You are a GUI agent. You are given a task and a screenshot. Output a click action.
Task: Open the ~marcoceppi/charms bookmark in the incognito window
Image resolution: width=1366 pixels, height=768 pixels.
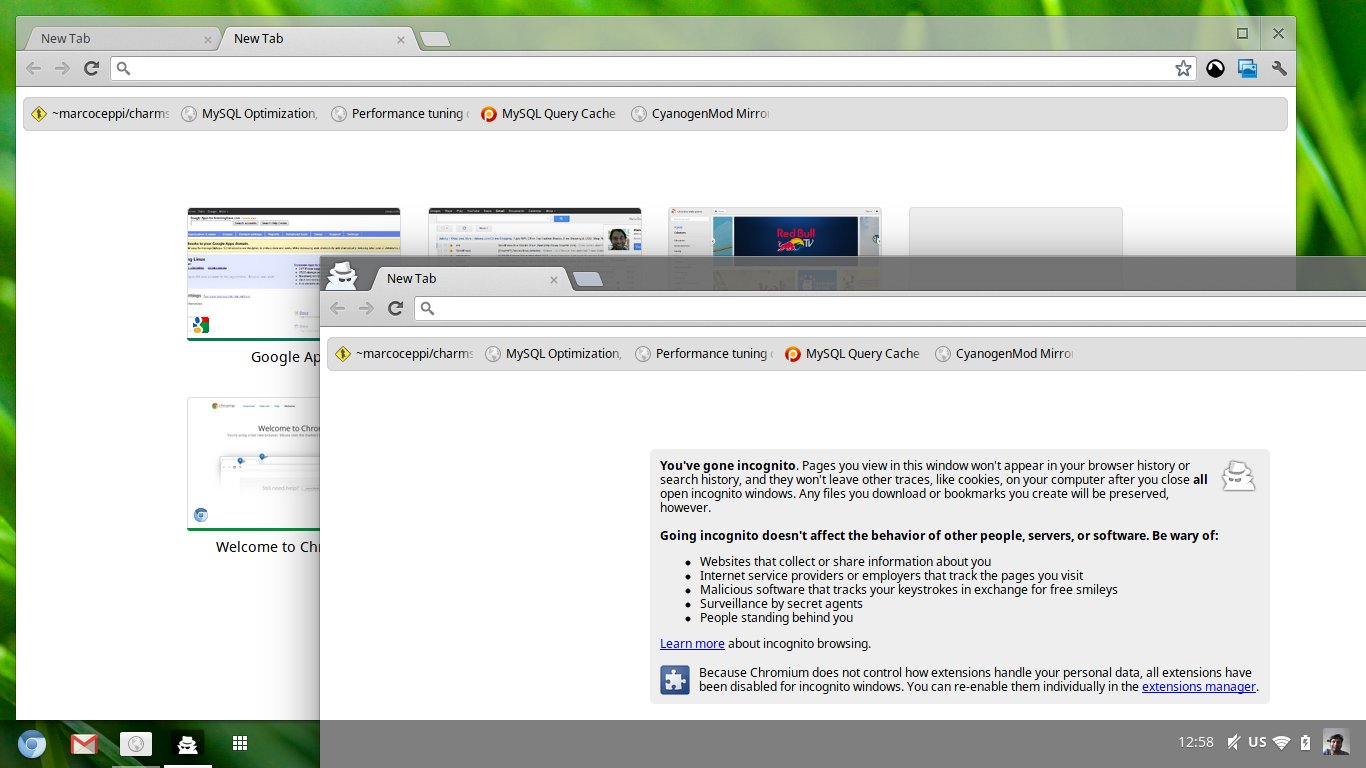click(x=404, y=354)
